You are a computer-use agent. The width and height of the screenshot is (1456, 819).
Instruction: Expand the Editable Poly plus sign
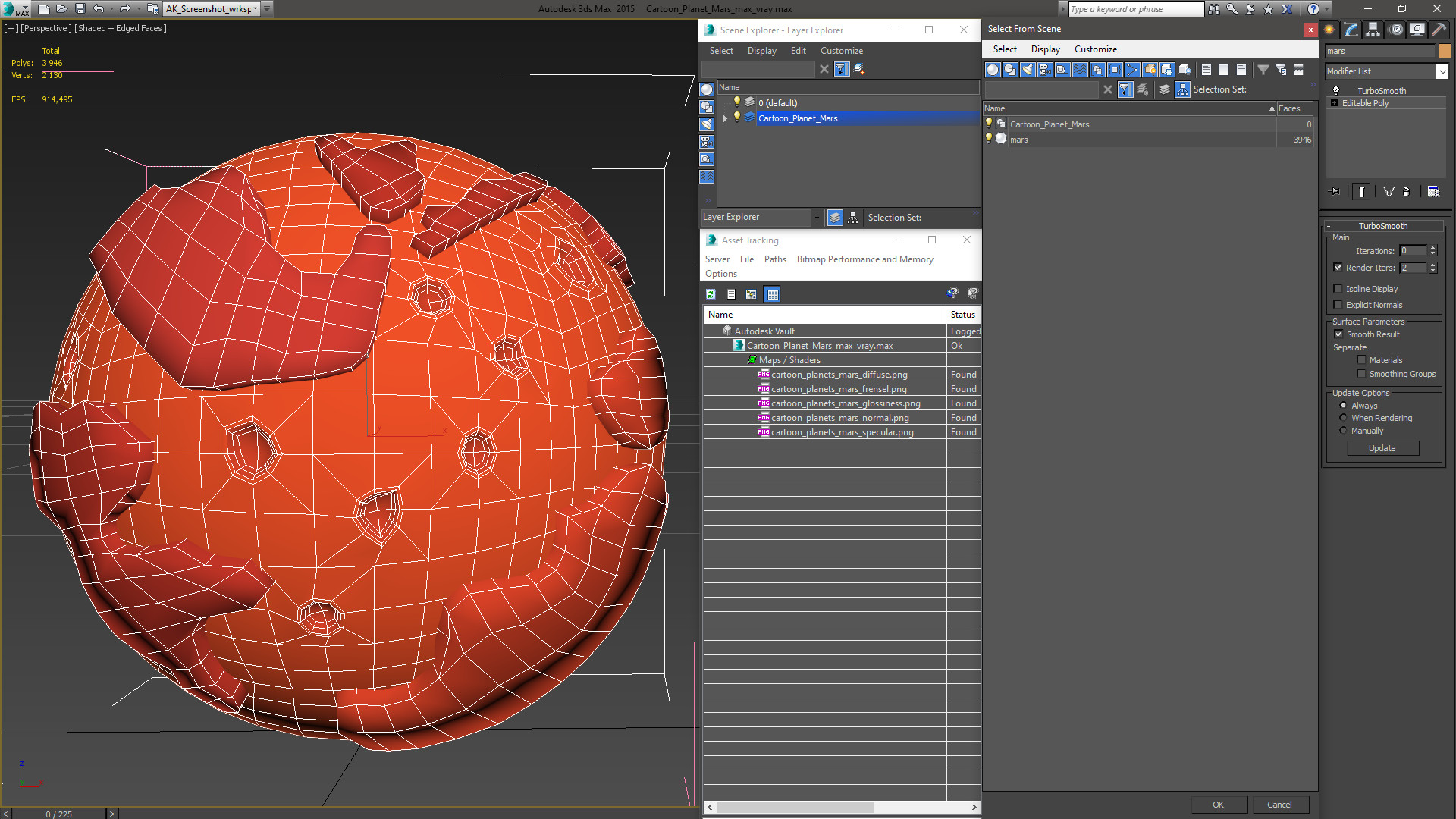[x=1334, y=103]
